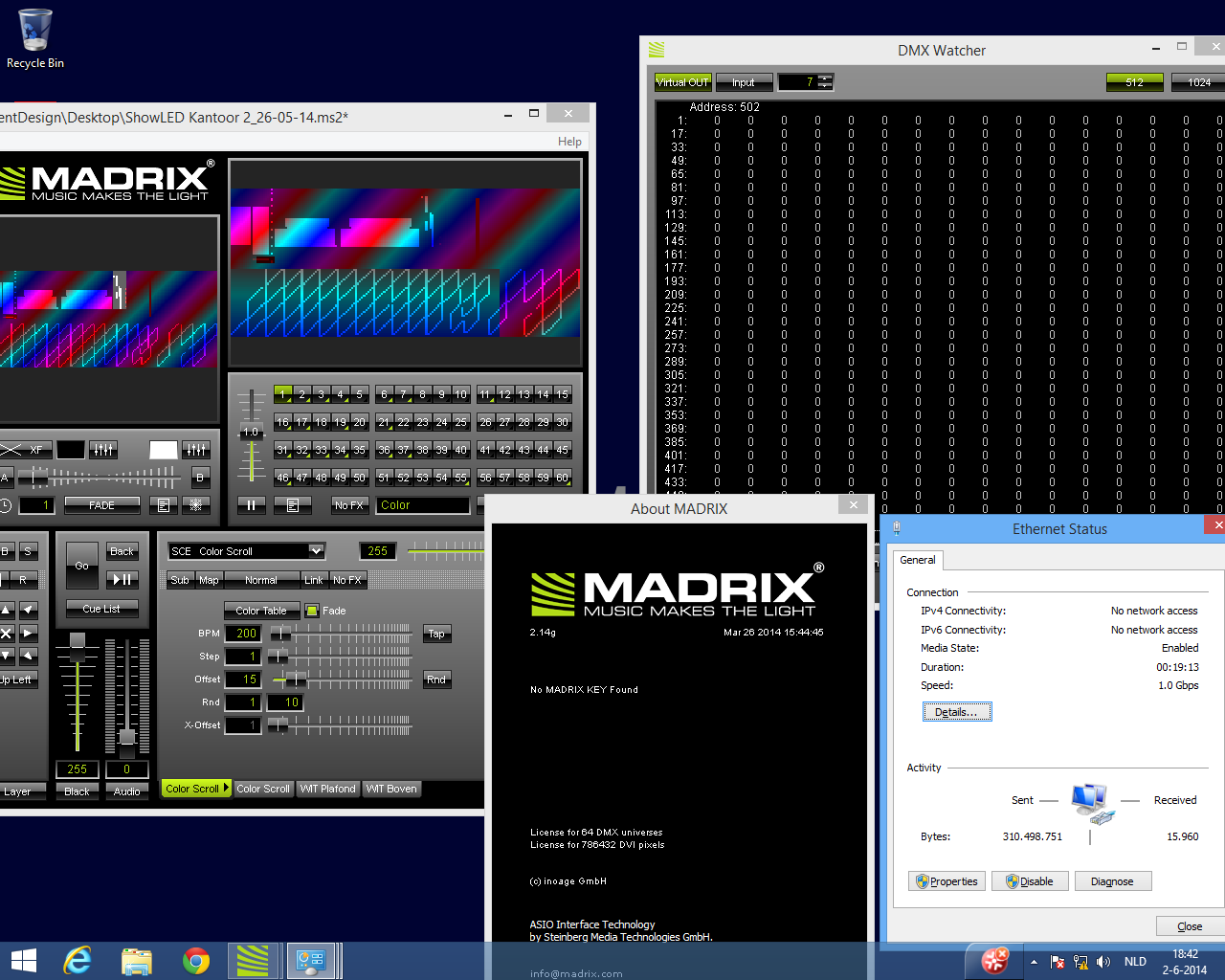Click the BPM value input field
The image size is (1225, 980).
point(244,634)
